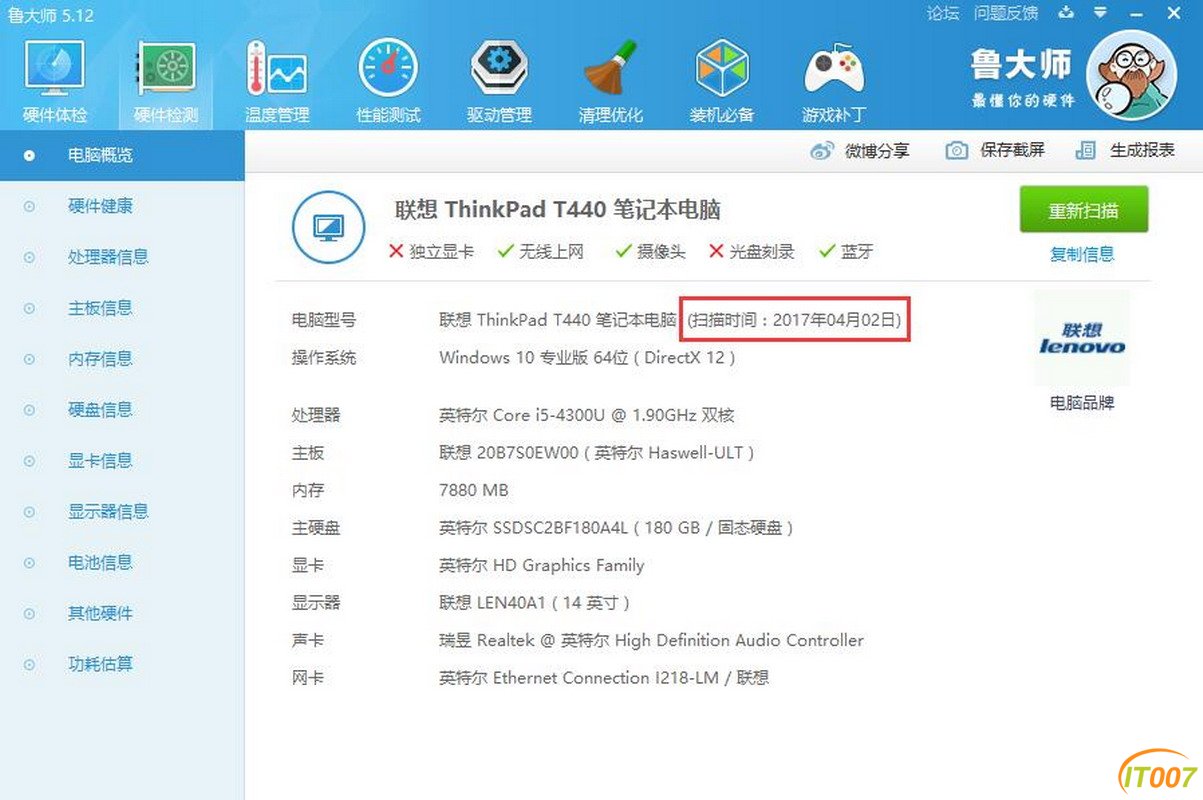Click the 保存截屏 camera icon
Screen dimensions: 1203x800
pos(957,151)
